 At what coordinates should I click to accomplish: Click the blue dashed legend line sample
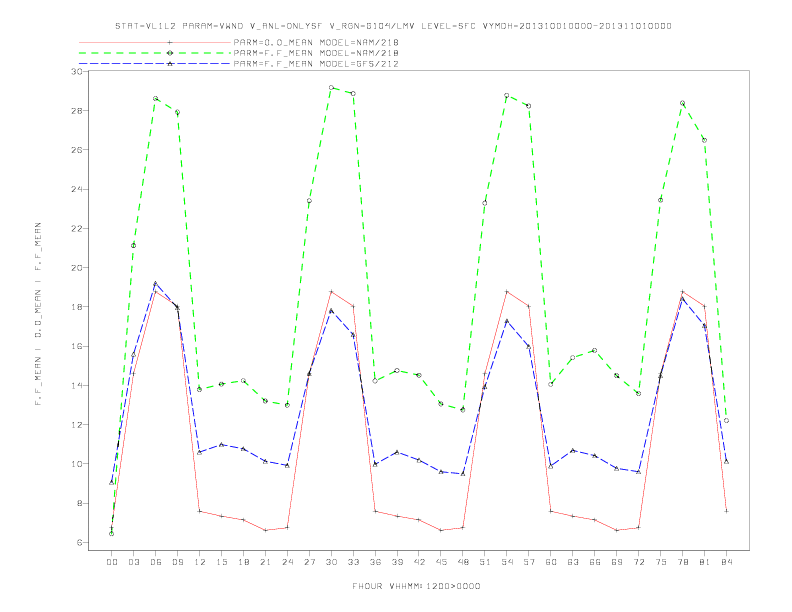tap(155, 64)
